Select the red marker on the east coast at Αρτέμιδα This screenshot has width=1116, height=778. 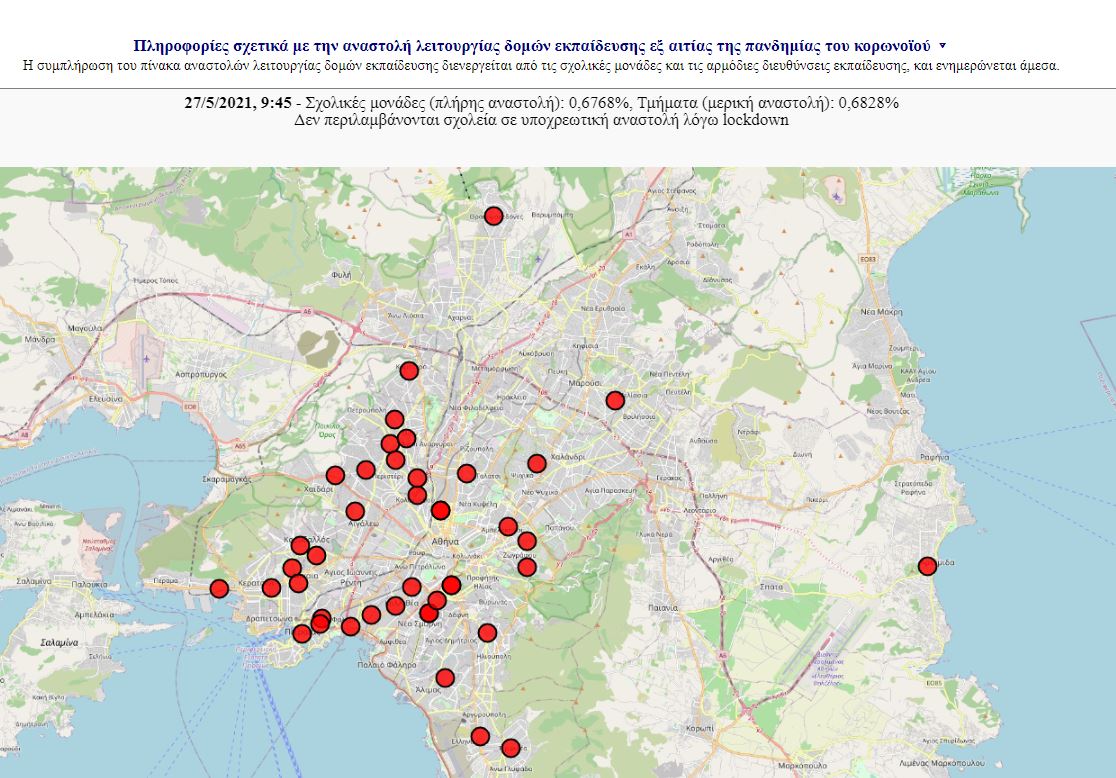(927, 565)
